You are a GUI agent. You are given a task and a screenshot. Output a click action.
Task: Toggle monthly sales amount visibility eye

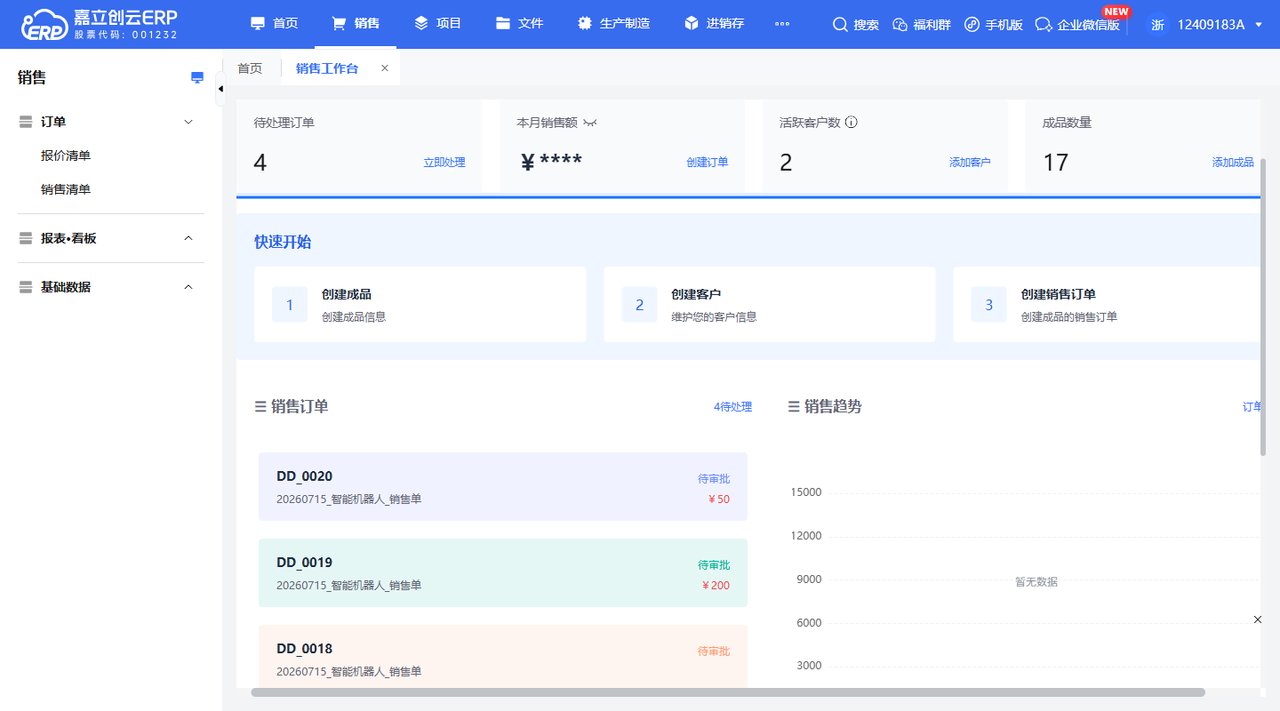590,122
